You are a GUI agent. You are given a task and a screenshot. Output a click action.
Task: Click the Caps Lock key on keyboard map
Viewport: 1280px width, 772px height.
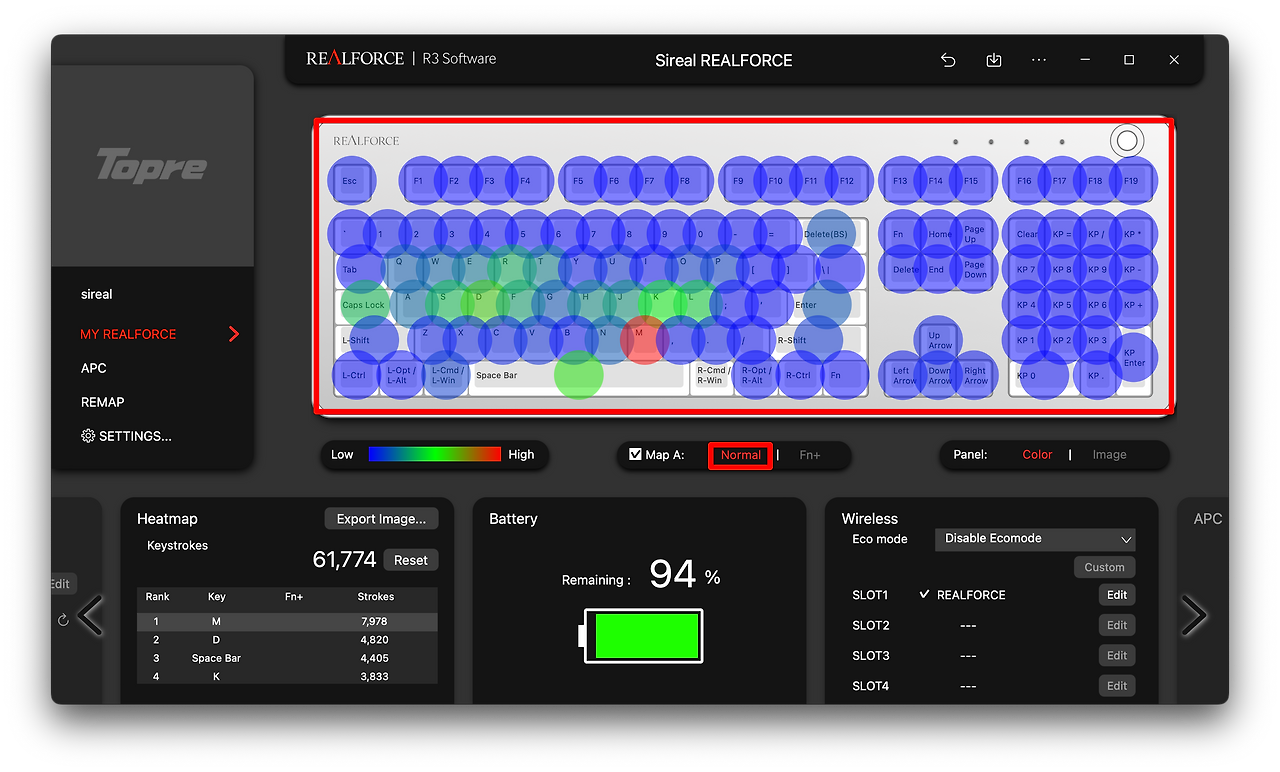click(x=363, y=305)
